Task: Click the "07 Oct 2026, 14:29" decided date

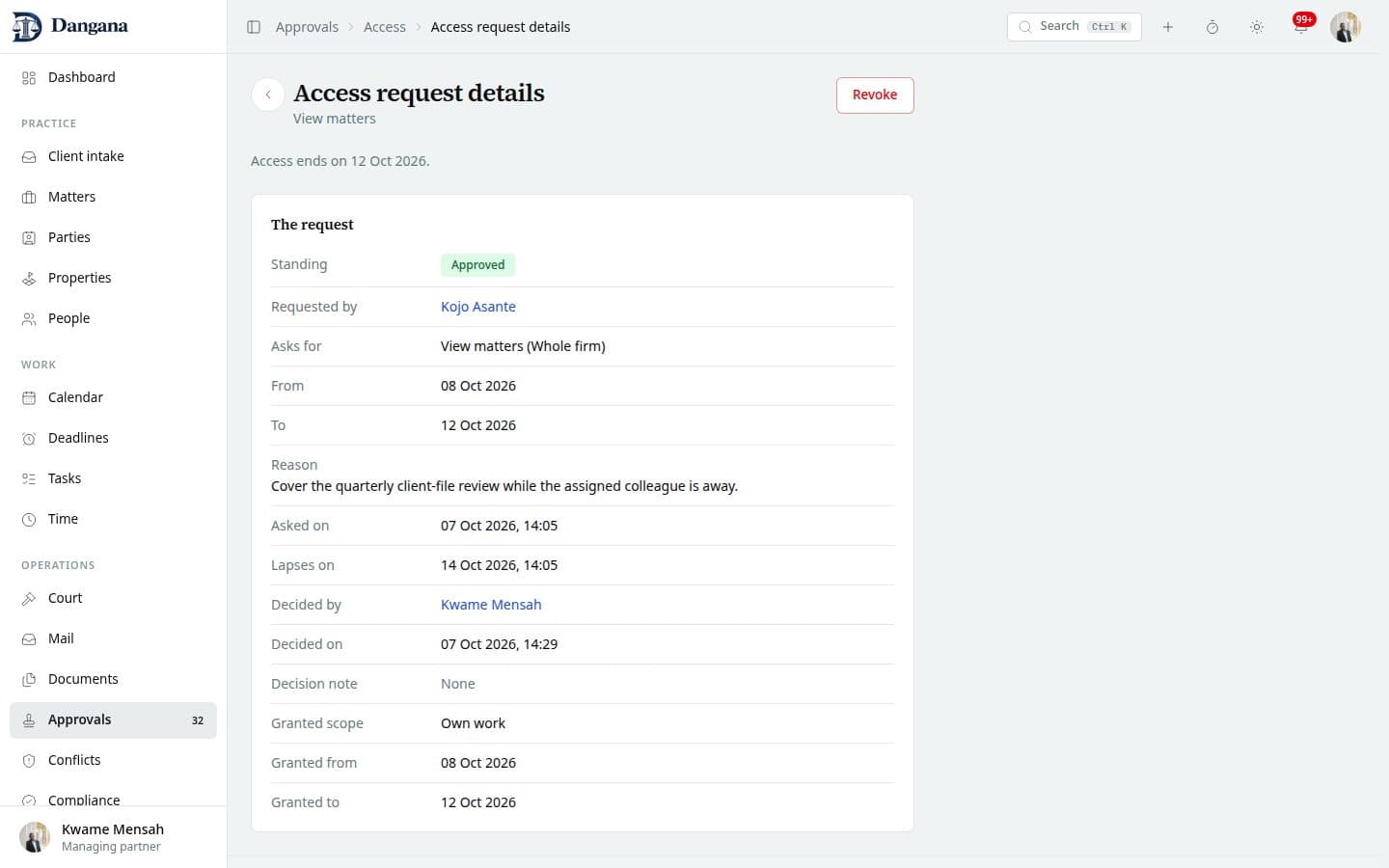Action: 499,644
